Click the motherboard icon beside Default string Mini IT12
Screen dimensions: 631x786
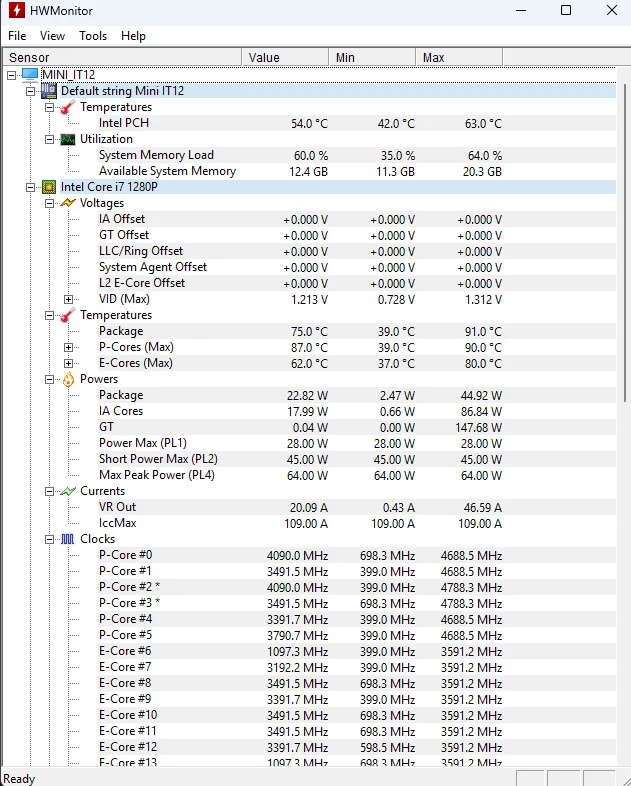coord(48,91)
